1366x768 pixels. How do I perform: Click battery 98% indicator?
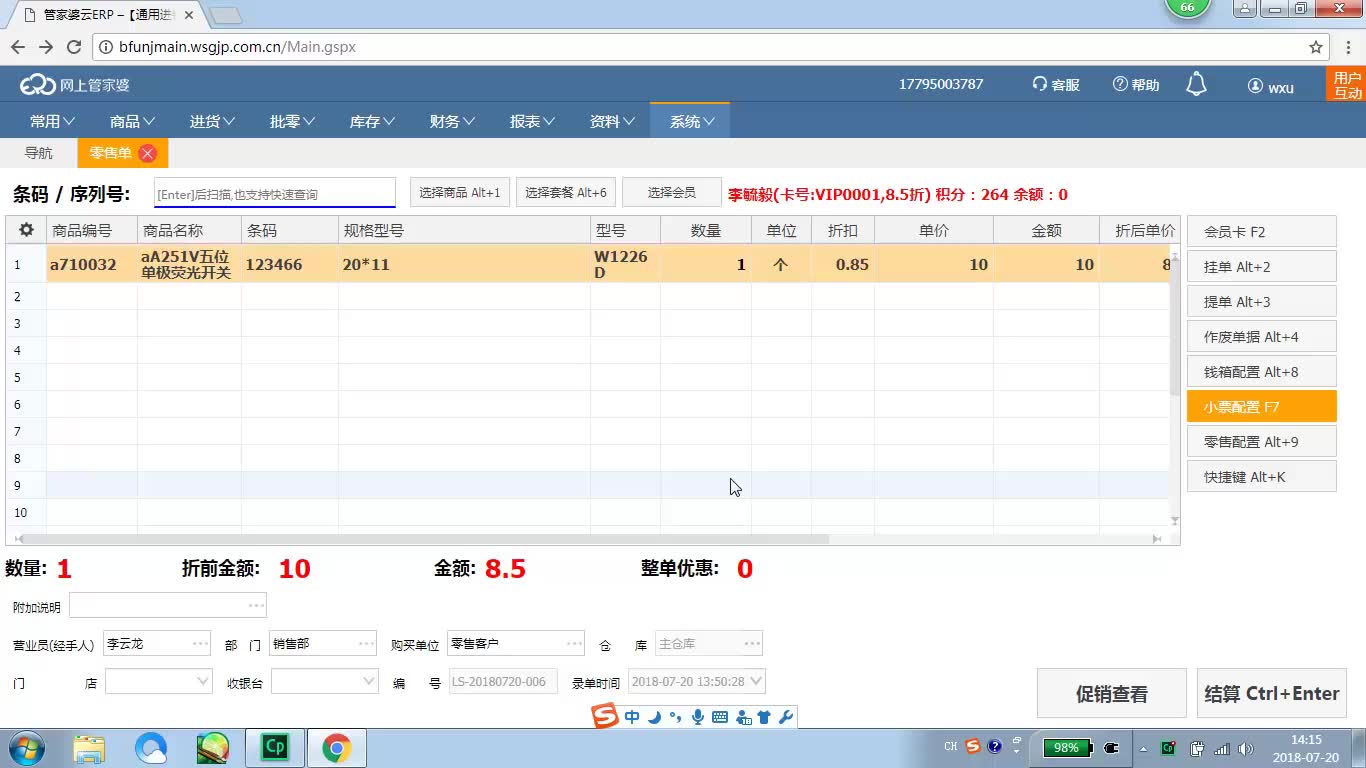tap(1067, 748)
